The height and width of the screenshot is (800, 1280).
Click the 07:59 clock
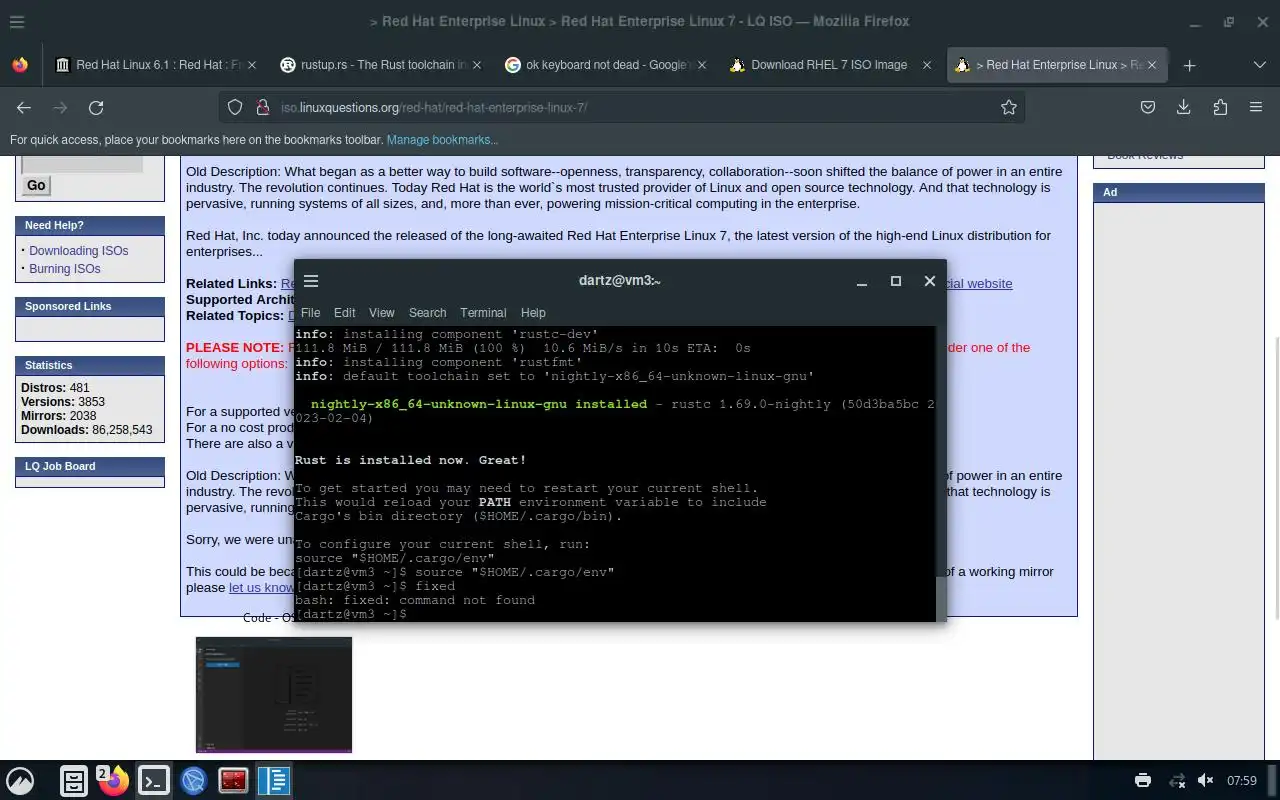tap(1242, 780)
